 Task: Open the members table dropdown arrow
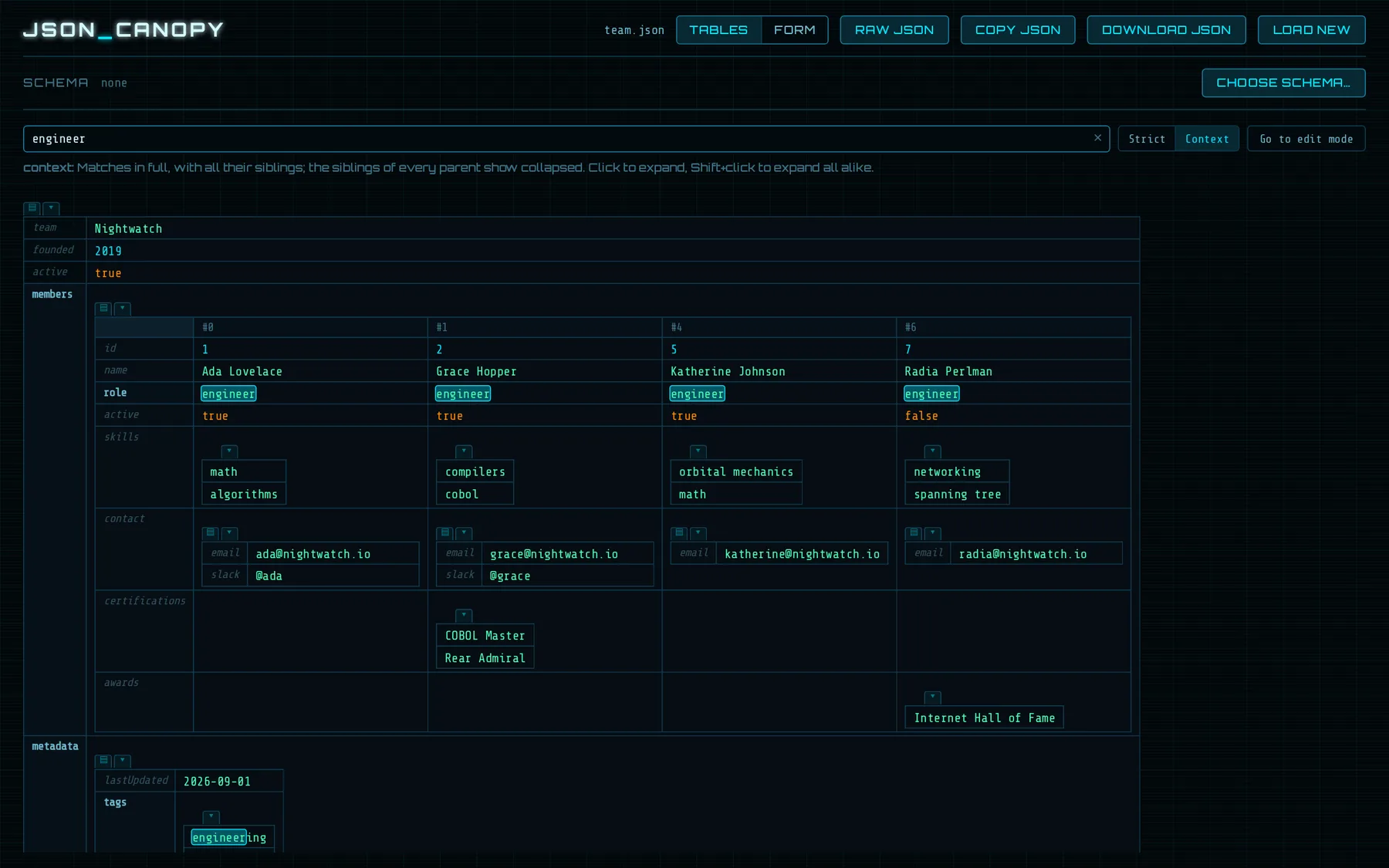(x=122, y=309)
